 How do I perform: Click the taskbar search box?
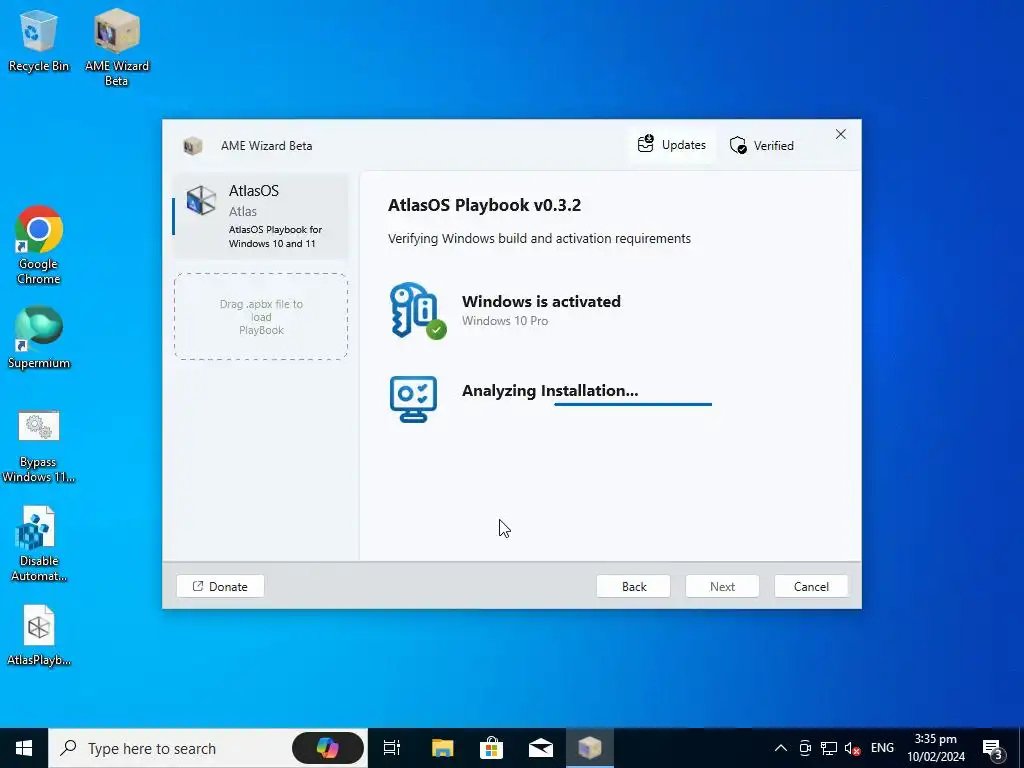coord(208,748)
